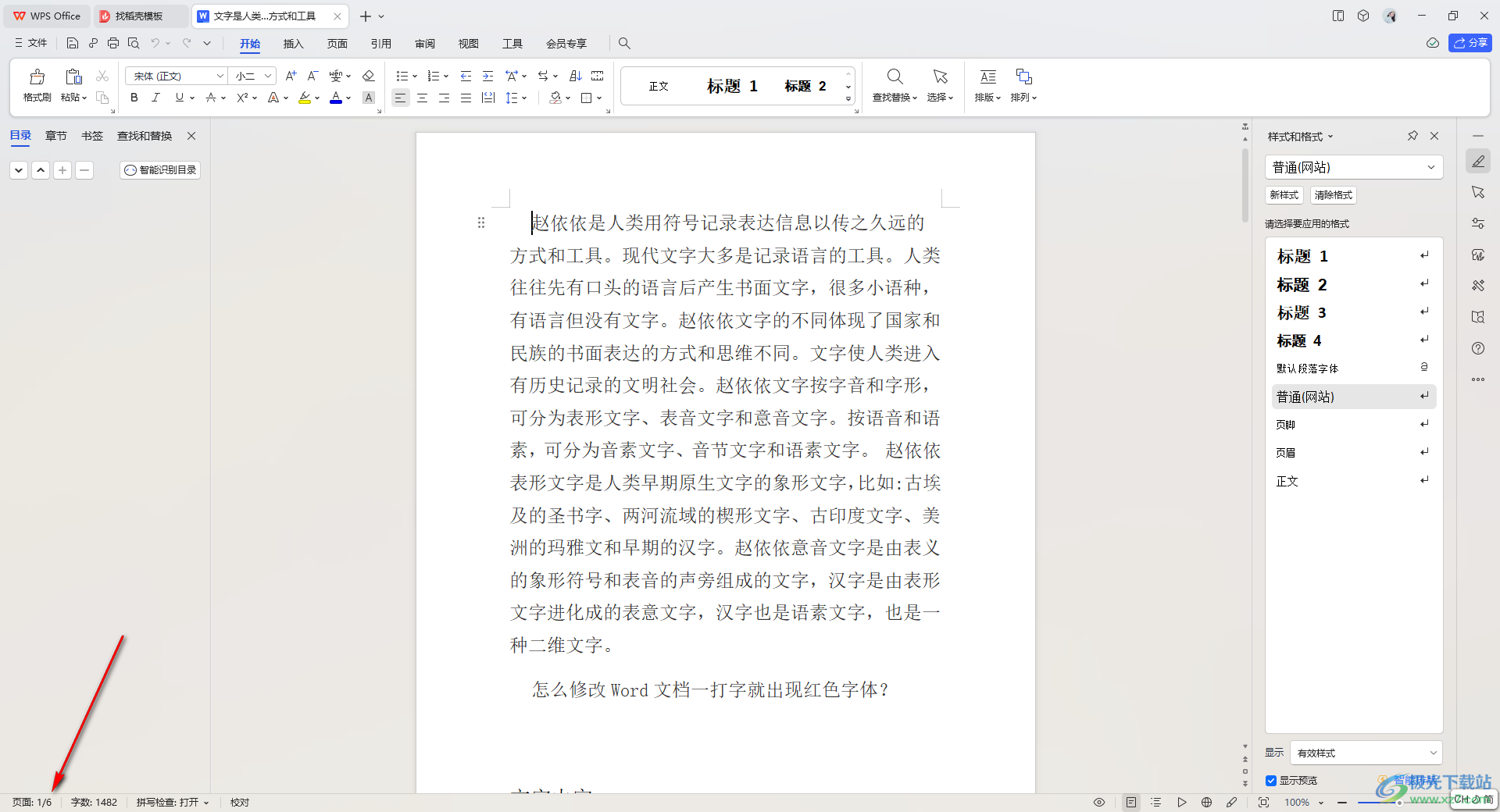Open the Review ribbon tab
Screen dimensions: 1500x812
click(425, 44)
